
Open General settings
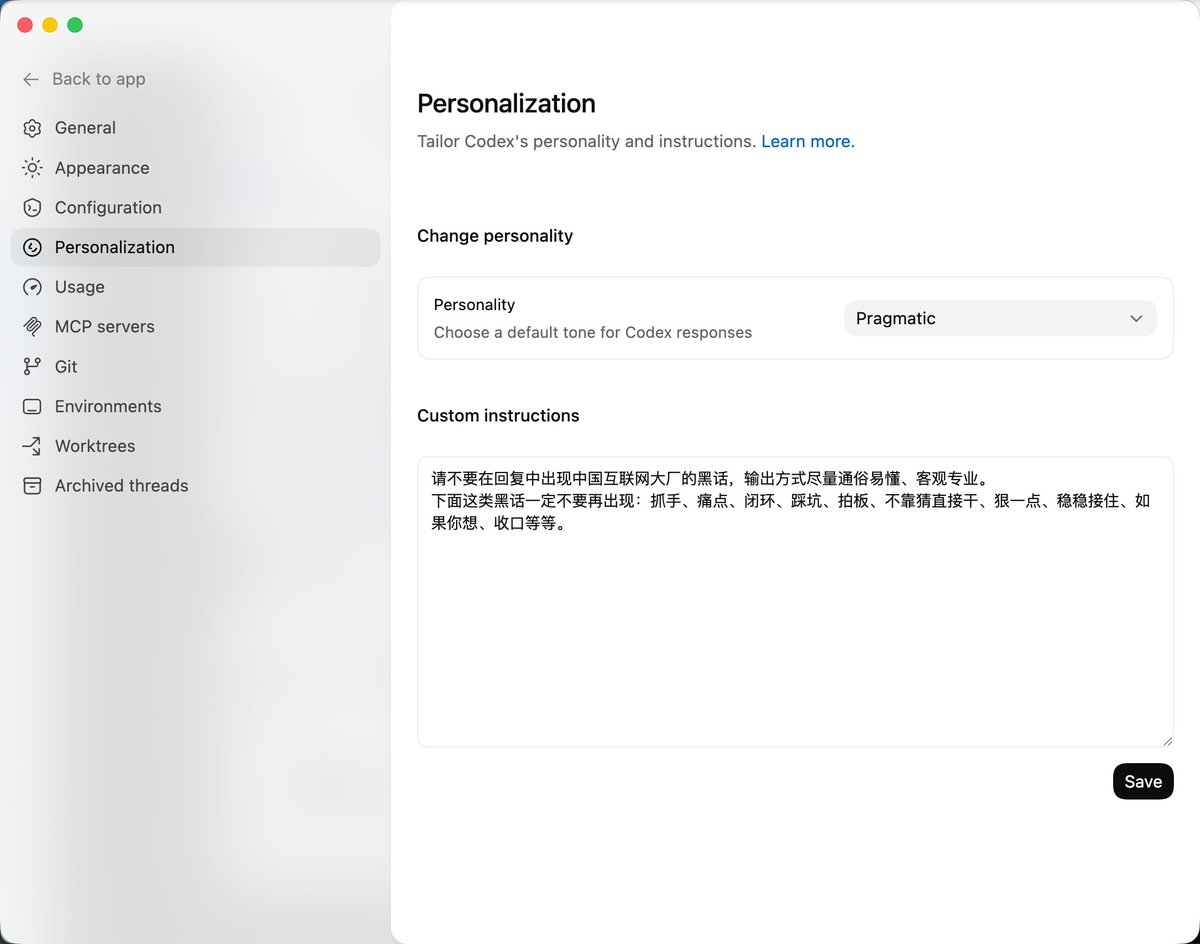click(195, 128)
